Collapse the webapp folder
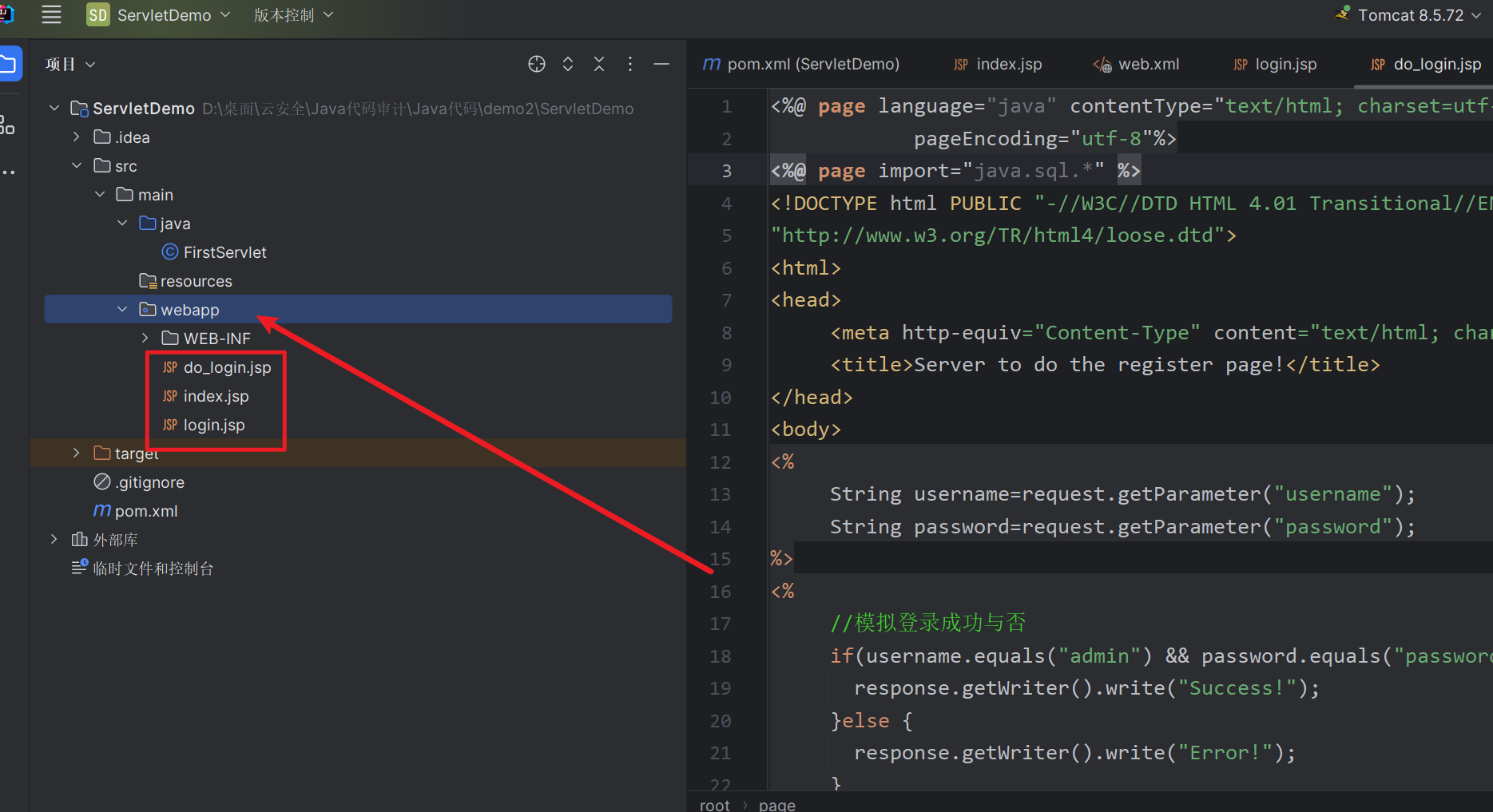The height and width of the screenshot is (812, 1493). click(x=122, y=310)
